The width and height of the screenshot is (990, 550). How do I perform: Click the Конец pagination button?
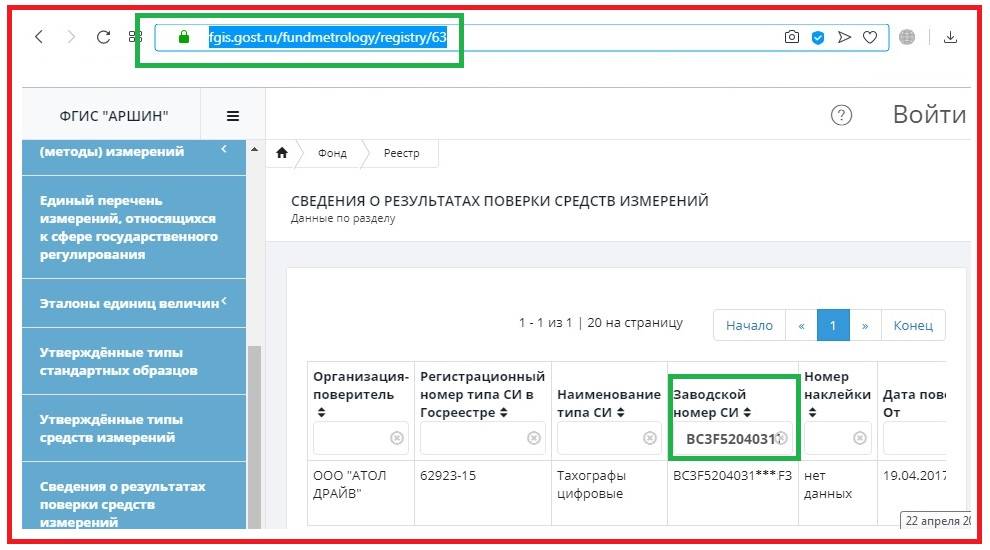pos(912,325)
